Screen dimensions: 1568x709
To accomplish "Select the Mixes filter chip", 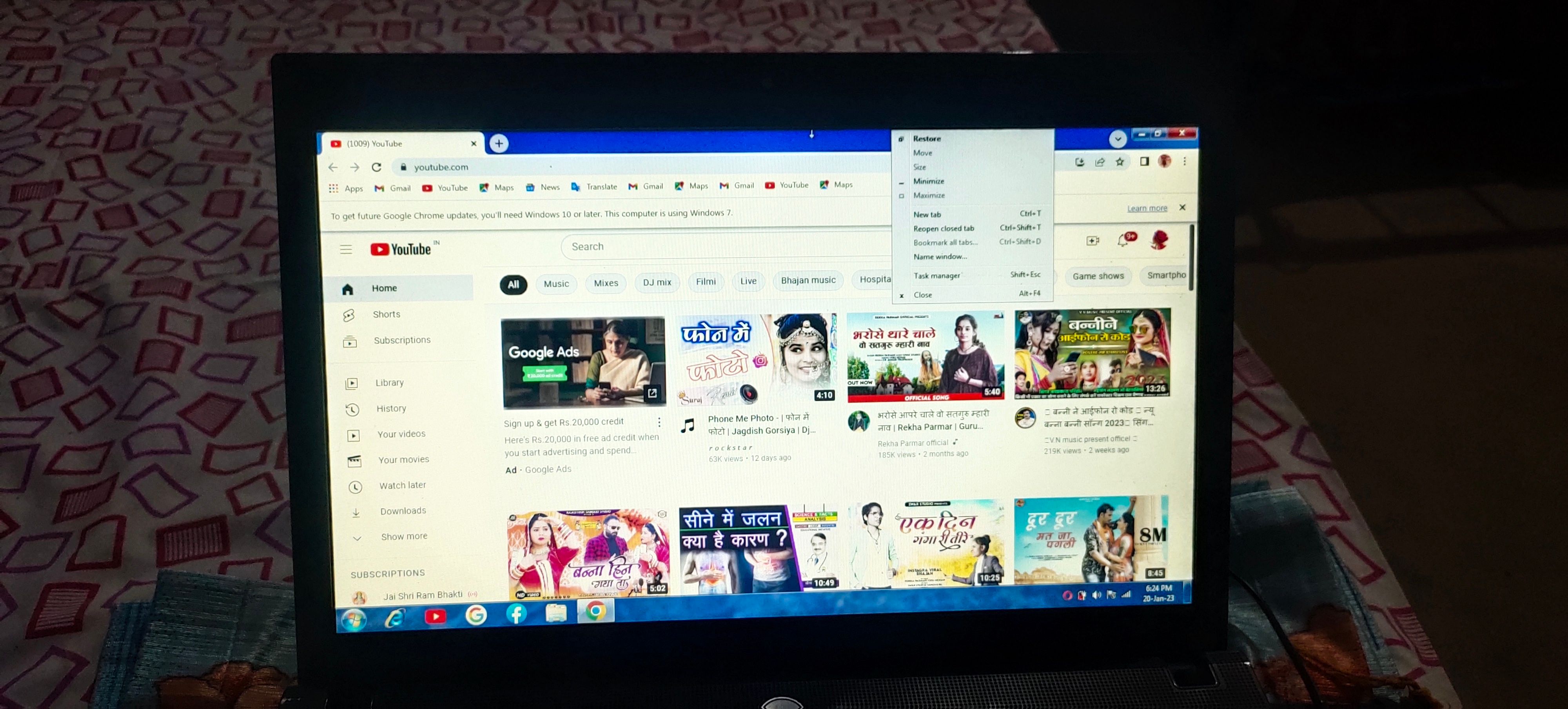I will [x=606, y=283].
